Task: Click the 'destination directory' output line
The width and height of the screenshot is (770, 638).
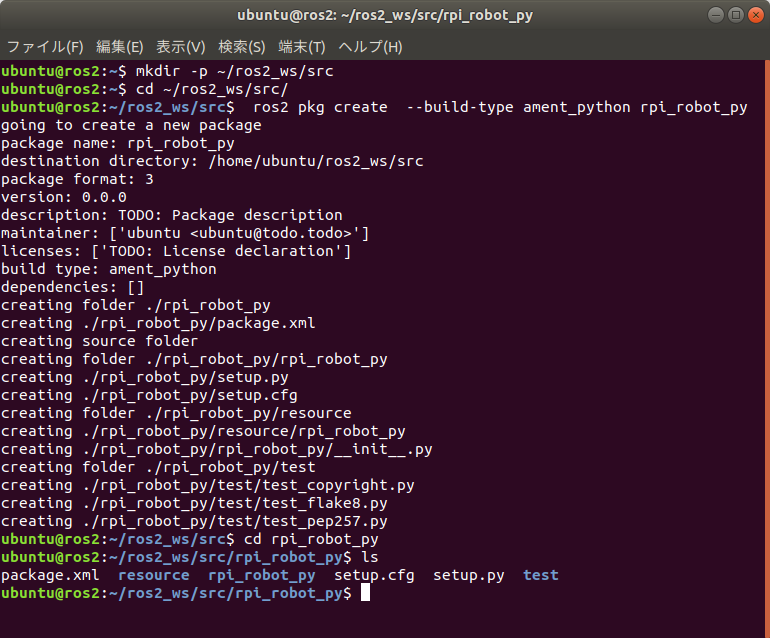Action: 212,161
